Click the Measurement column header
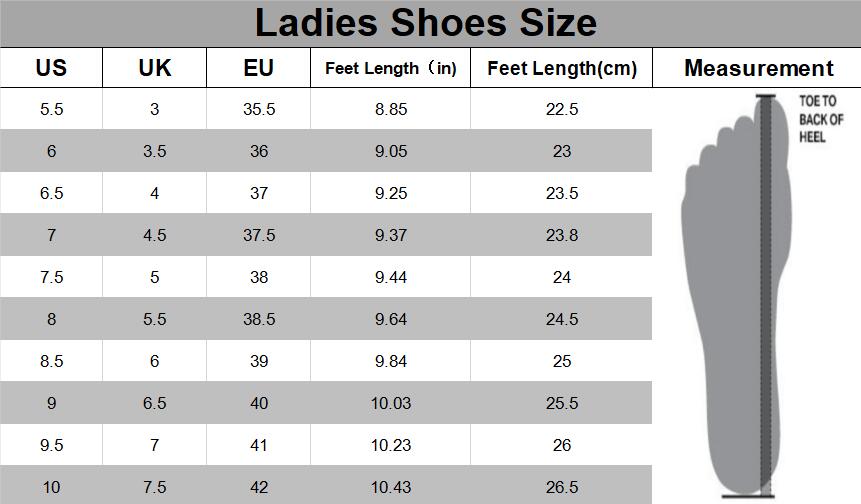This screenshot has height=504, width=861. (x=758, y=68)
